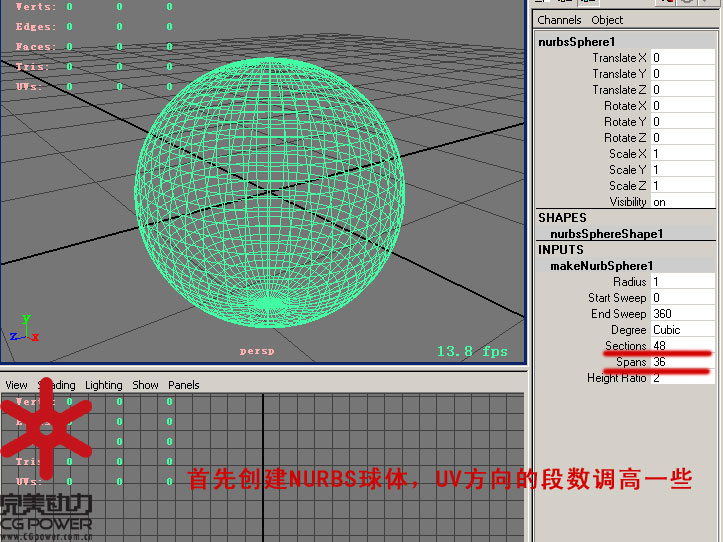
Task: Click the Translate X value field
Action: (683, 58)
